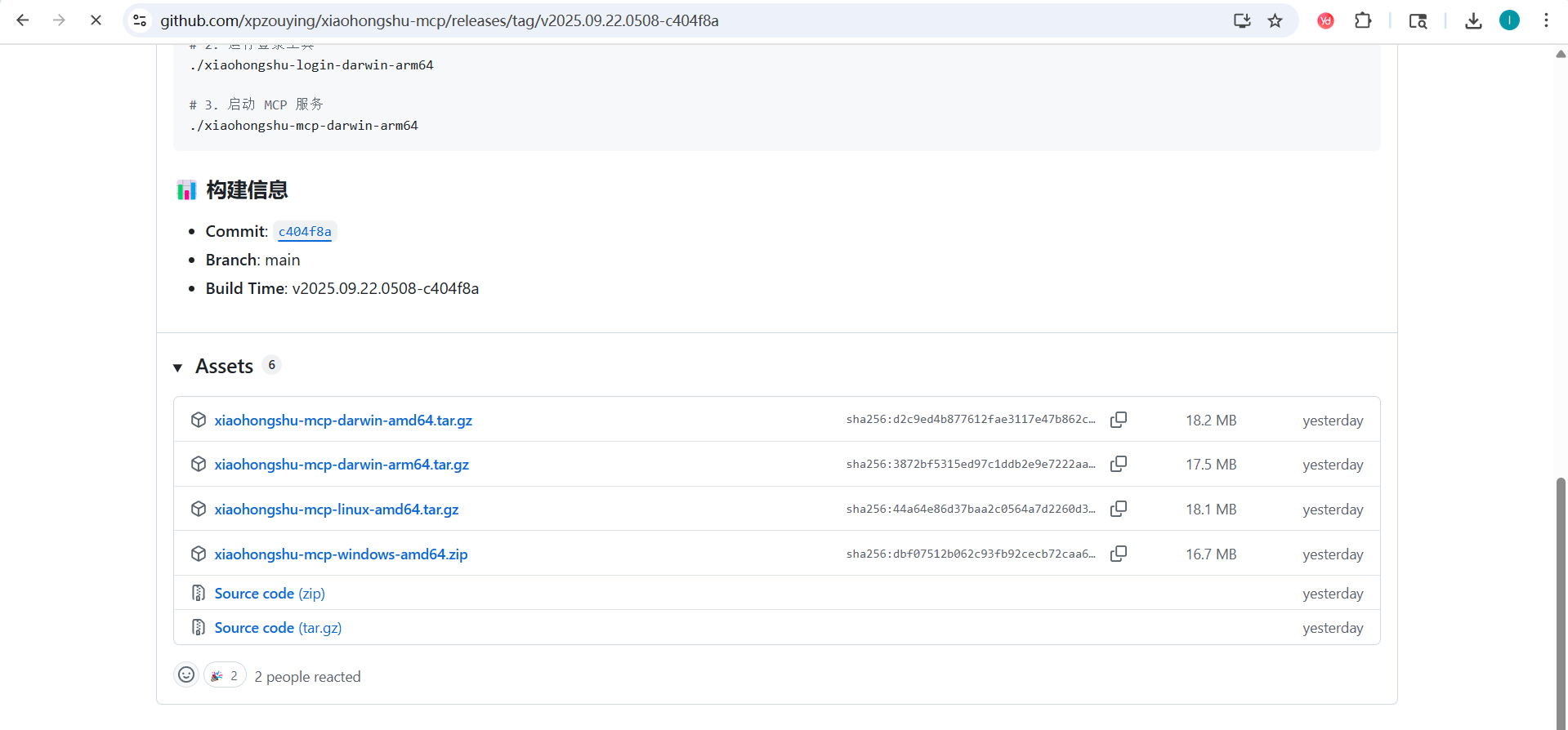Viewport: 1568px width, 730px height.
Task: Bookmark this page with the star icon
Action: click(1275, 21)
